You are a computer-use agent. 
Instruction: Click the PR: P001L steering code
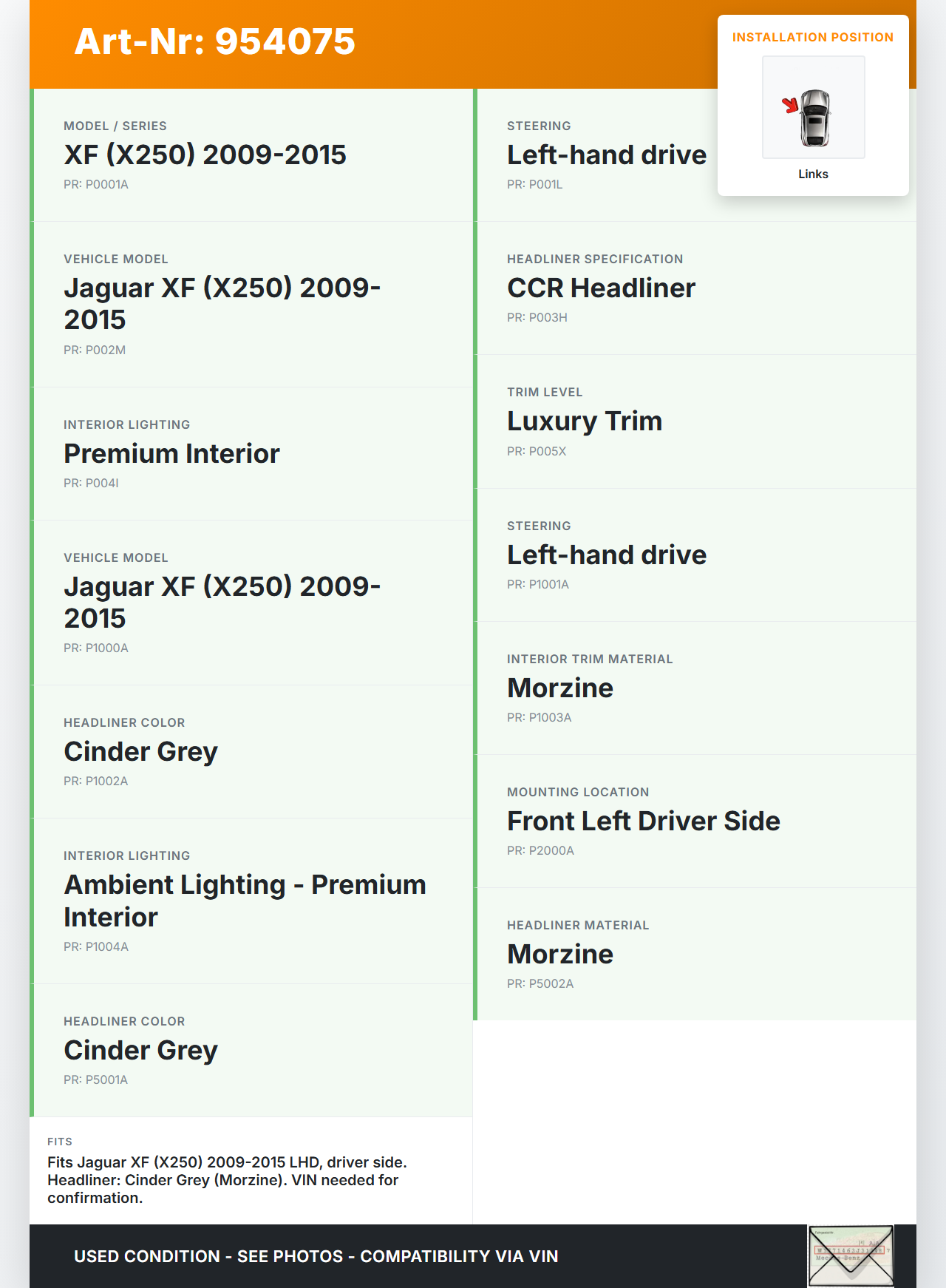534,185
